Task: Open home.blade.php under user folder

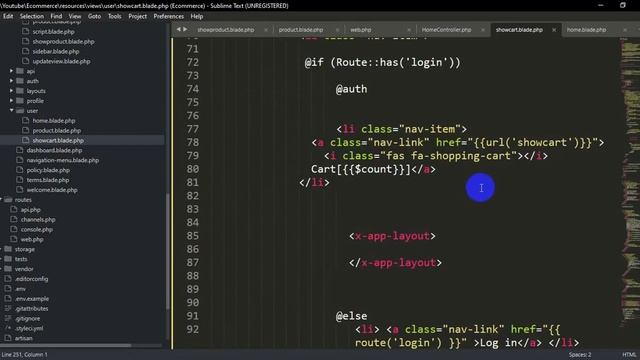Action: [54, 121]
